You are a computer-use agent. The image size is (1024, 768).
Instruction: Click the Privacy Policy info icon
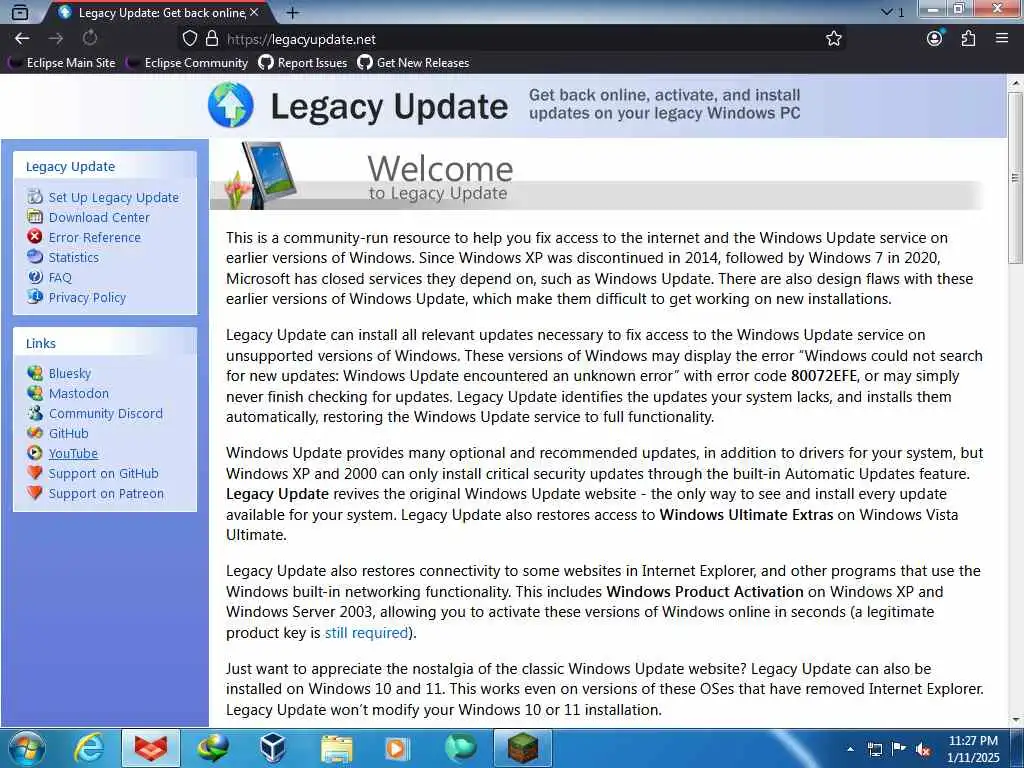coord(35,296)
